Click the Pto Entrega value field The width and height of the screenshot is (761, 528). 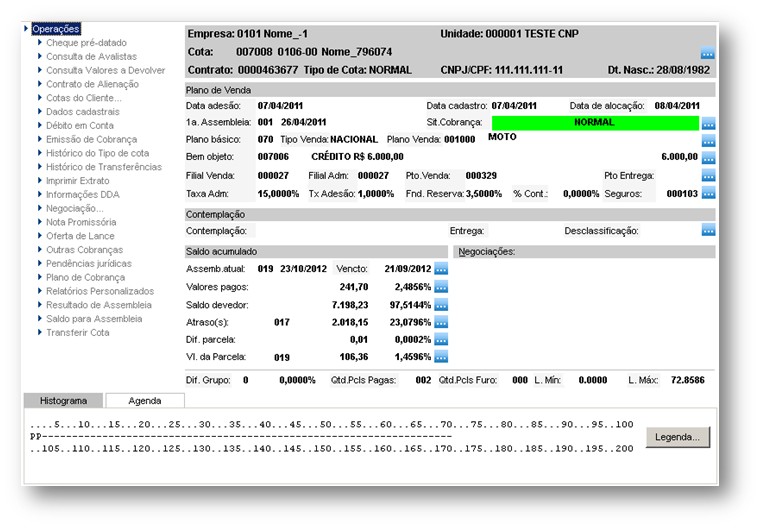click(x=678, y=176)
